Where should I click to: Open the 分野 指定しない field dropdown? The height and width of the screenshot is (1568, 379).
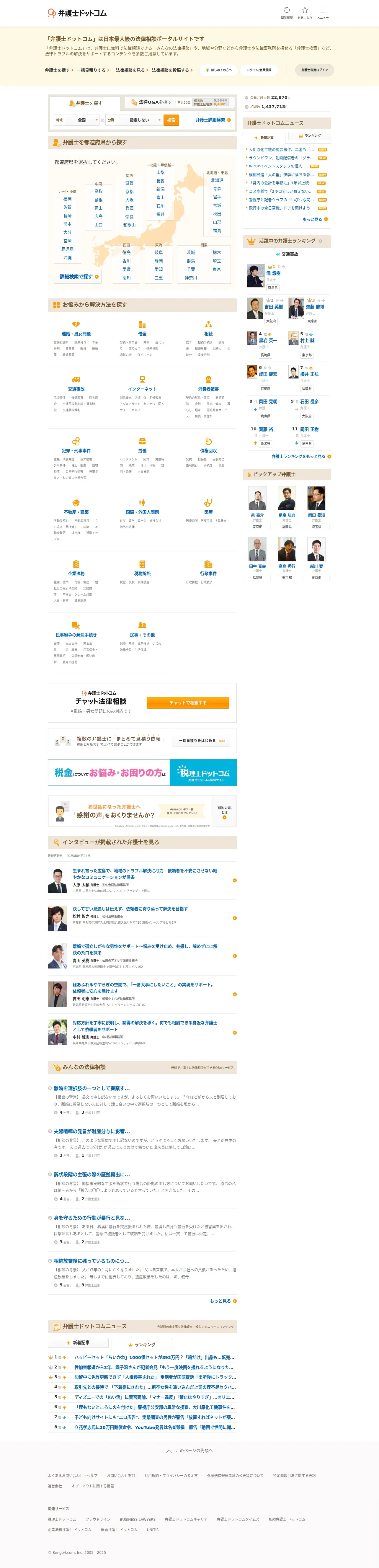(134, 120)
